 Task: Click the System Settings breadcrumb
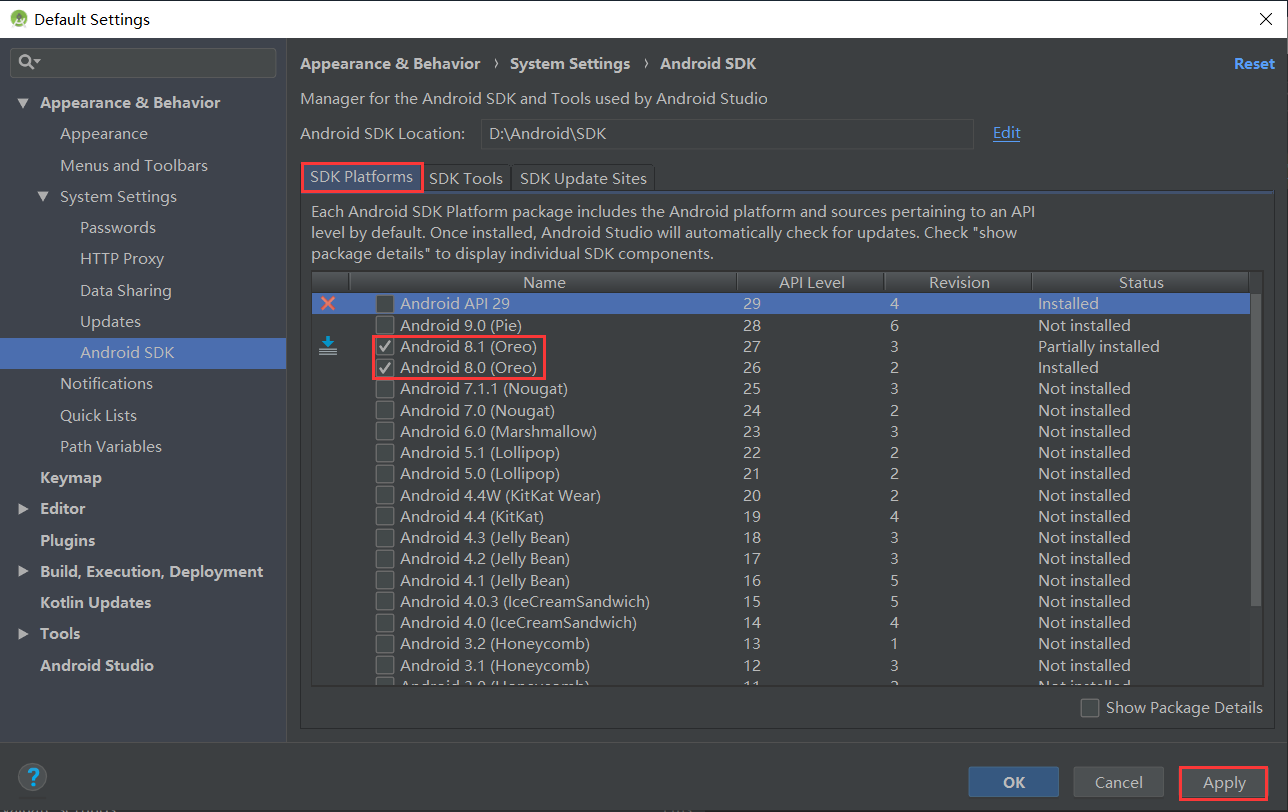coord(570,63)
